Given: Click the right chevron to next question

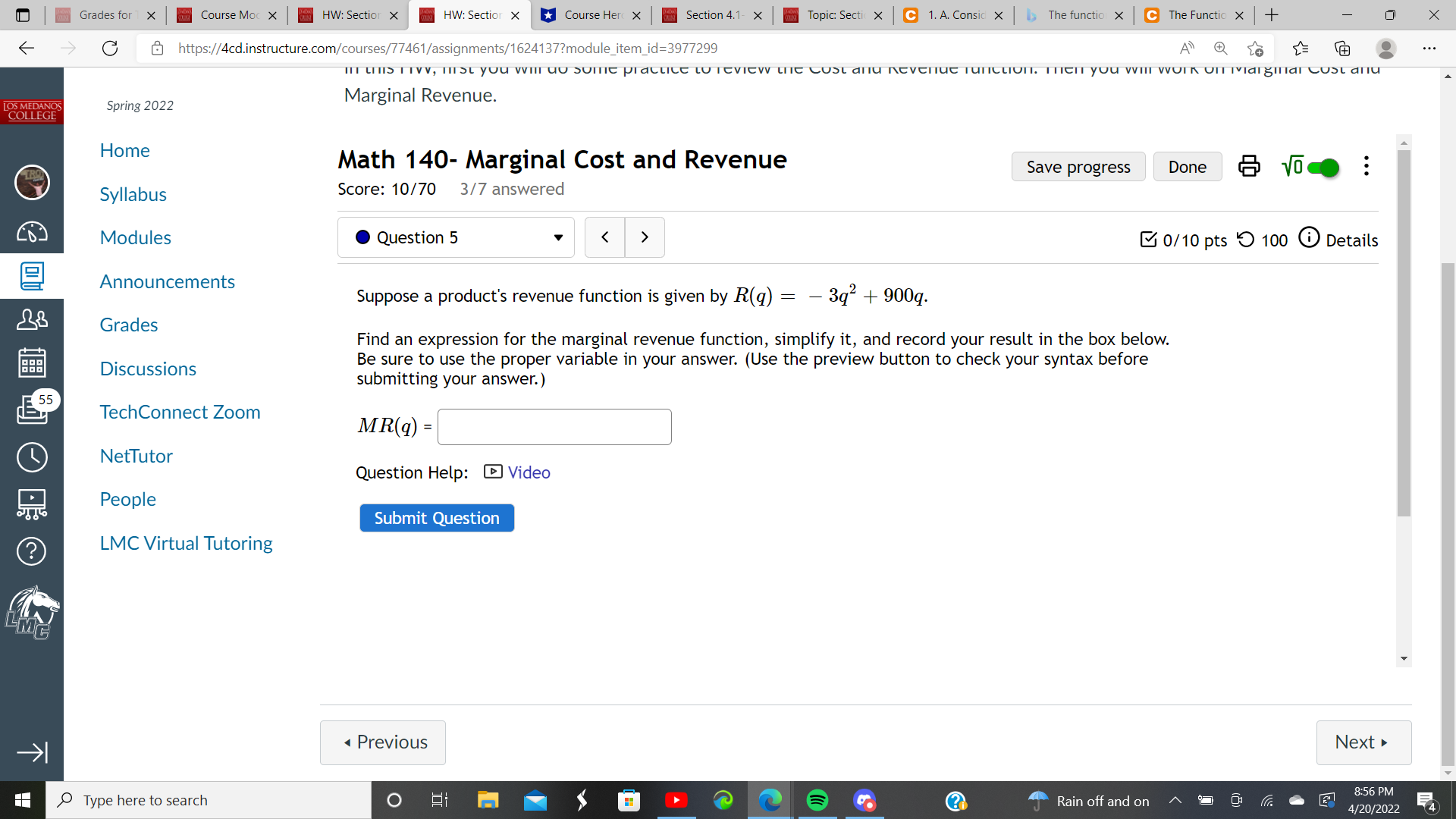Looking at the screenshot, I should (645, 237).
